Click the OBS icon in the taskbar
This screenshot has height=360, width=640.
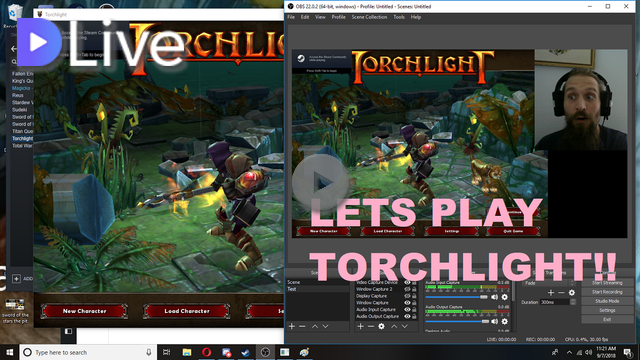click(x=265, y=352)
